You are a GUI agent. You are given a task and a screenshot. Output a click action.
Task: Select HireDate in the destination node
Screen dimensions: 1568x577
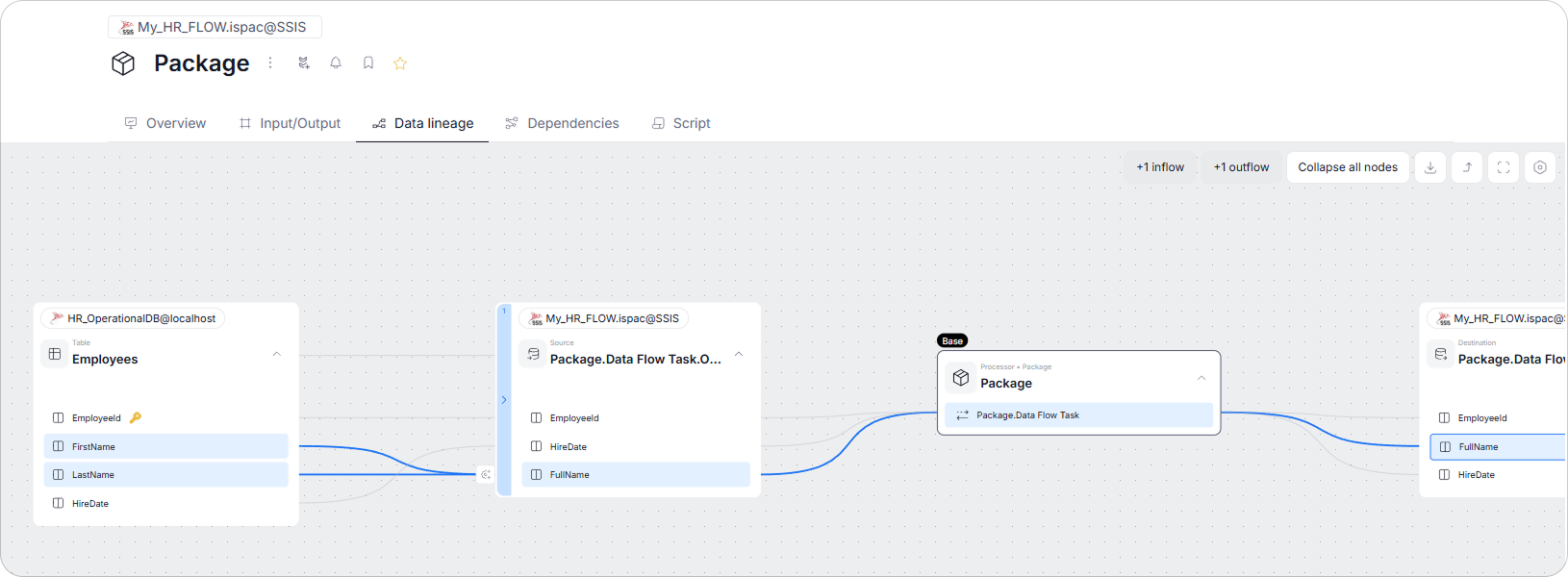click(1499, 475)
